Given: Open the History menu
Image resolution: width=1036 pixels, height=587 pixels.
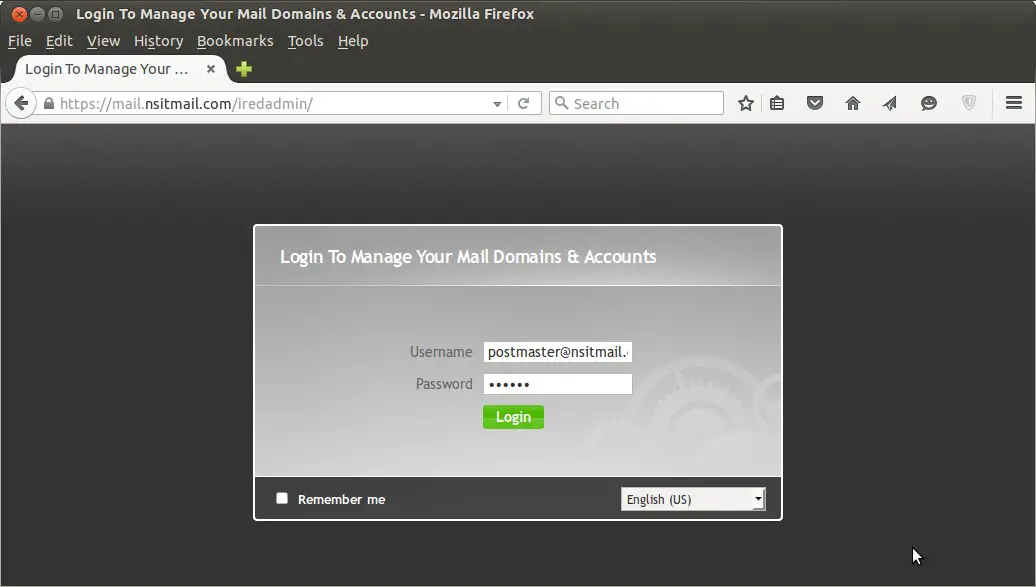Looking at the screenshot, I should click(x=159, y=41).
